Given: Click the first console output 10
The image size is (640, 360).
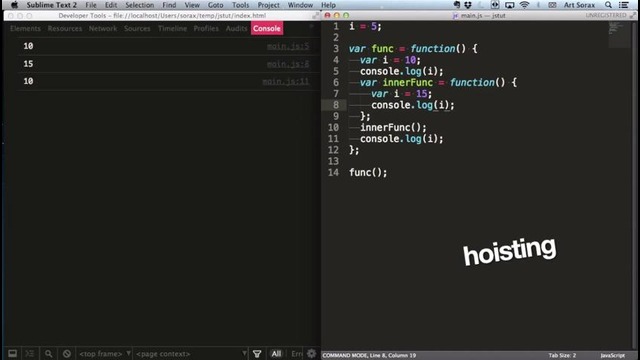Looking at the screenshot, I should click(x=28, y=46).
